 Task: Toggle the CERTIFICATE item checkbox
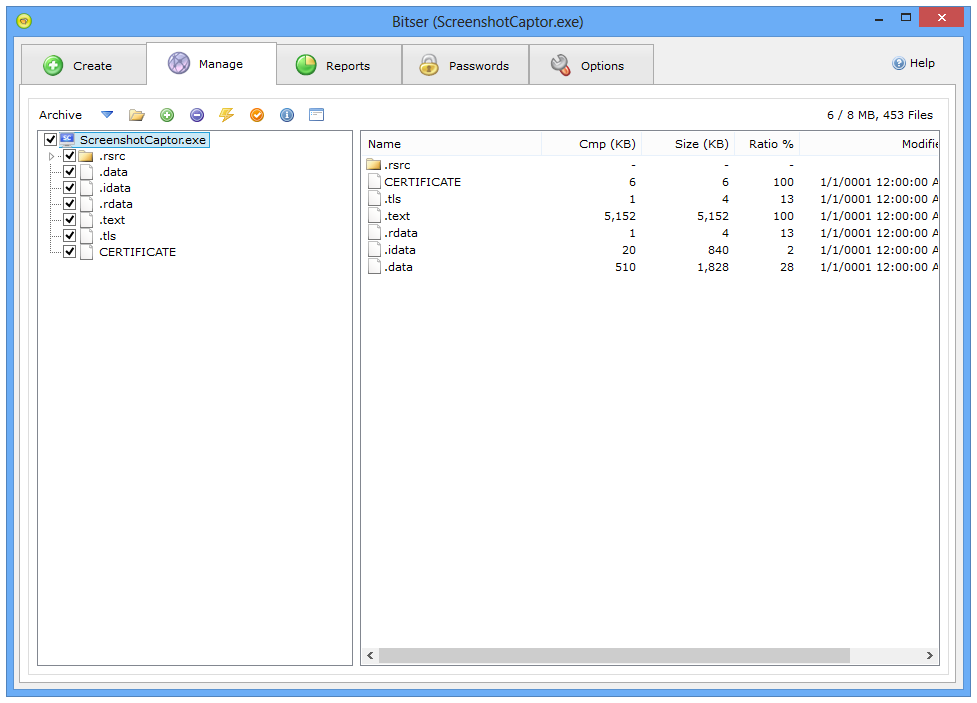(69, 251)
